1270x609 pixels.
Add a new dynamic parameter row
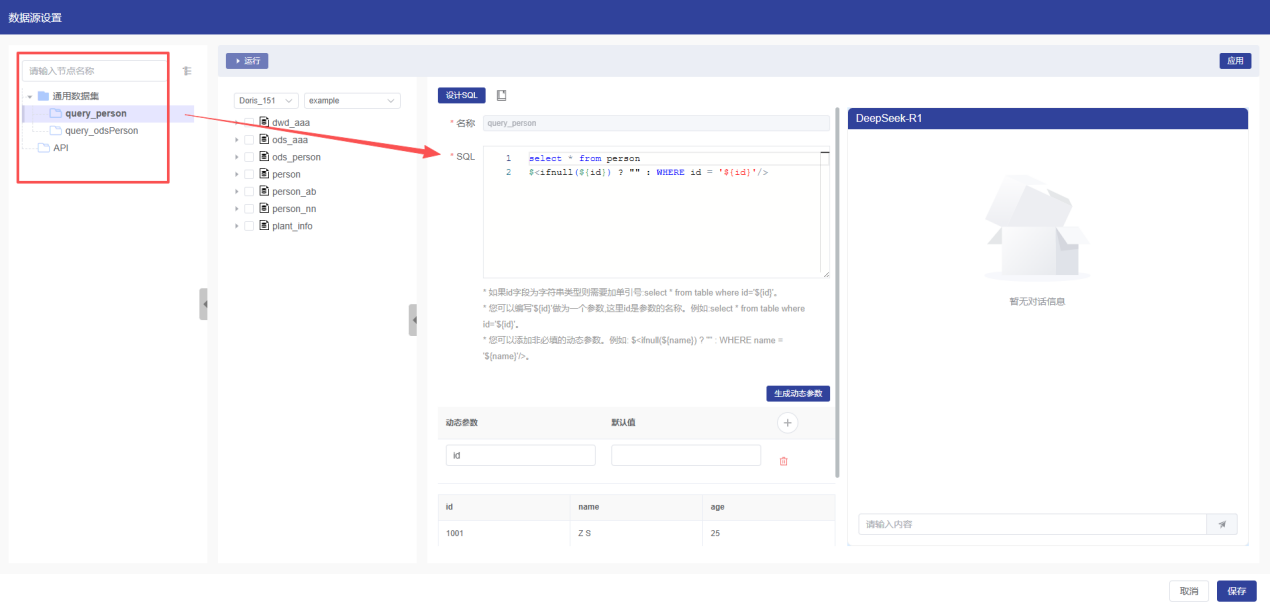pyautogui.click(x=787, y=423)
